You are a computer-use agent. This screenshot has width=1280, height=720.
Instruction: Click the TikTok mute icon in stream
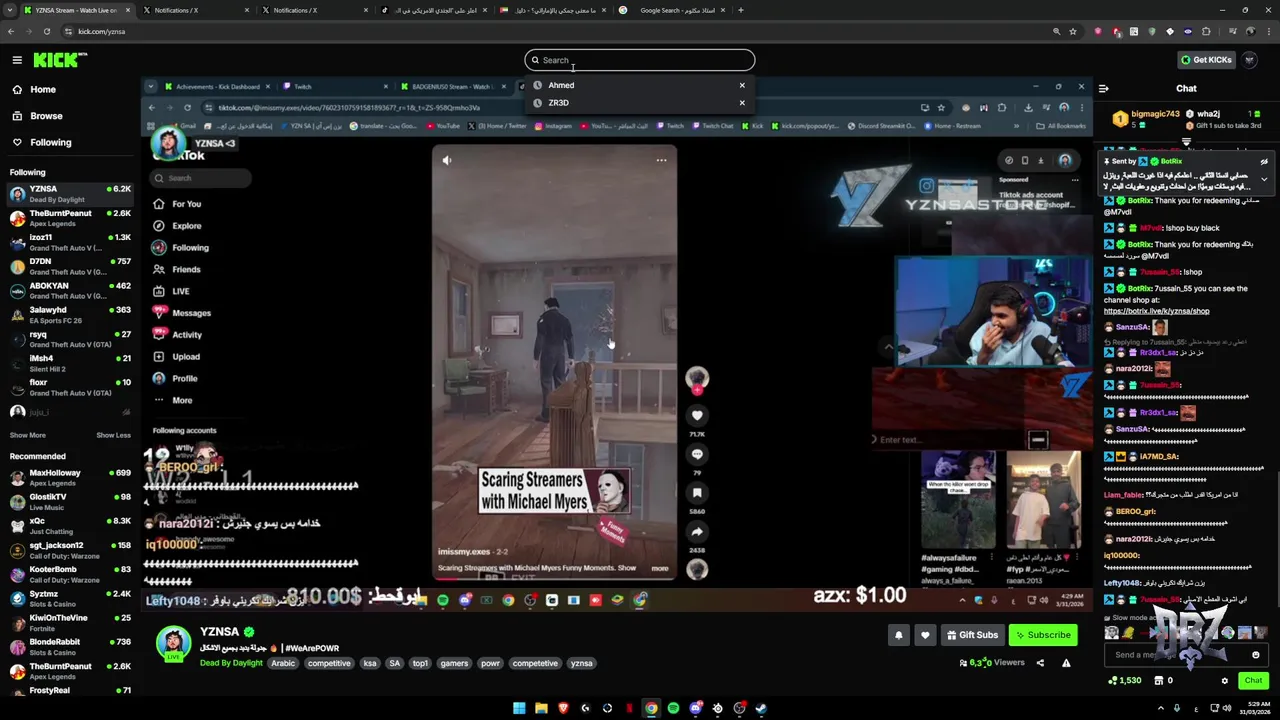click(447, 160)
